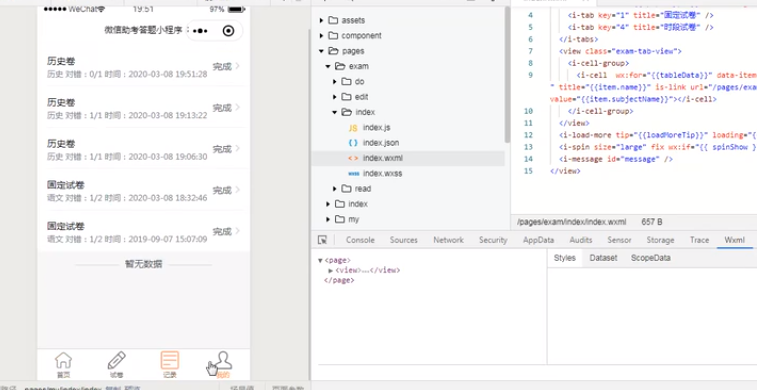
Task: Expand the view node in Wxml tree
Action: pos(331,270)
